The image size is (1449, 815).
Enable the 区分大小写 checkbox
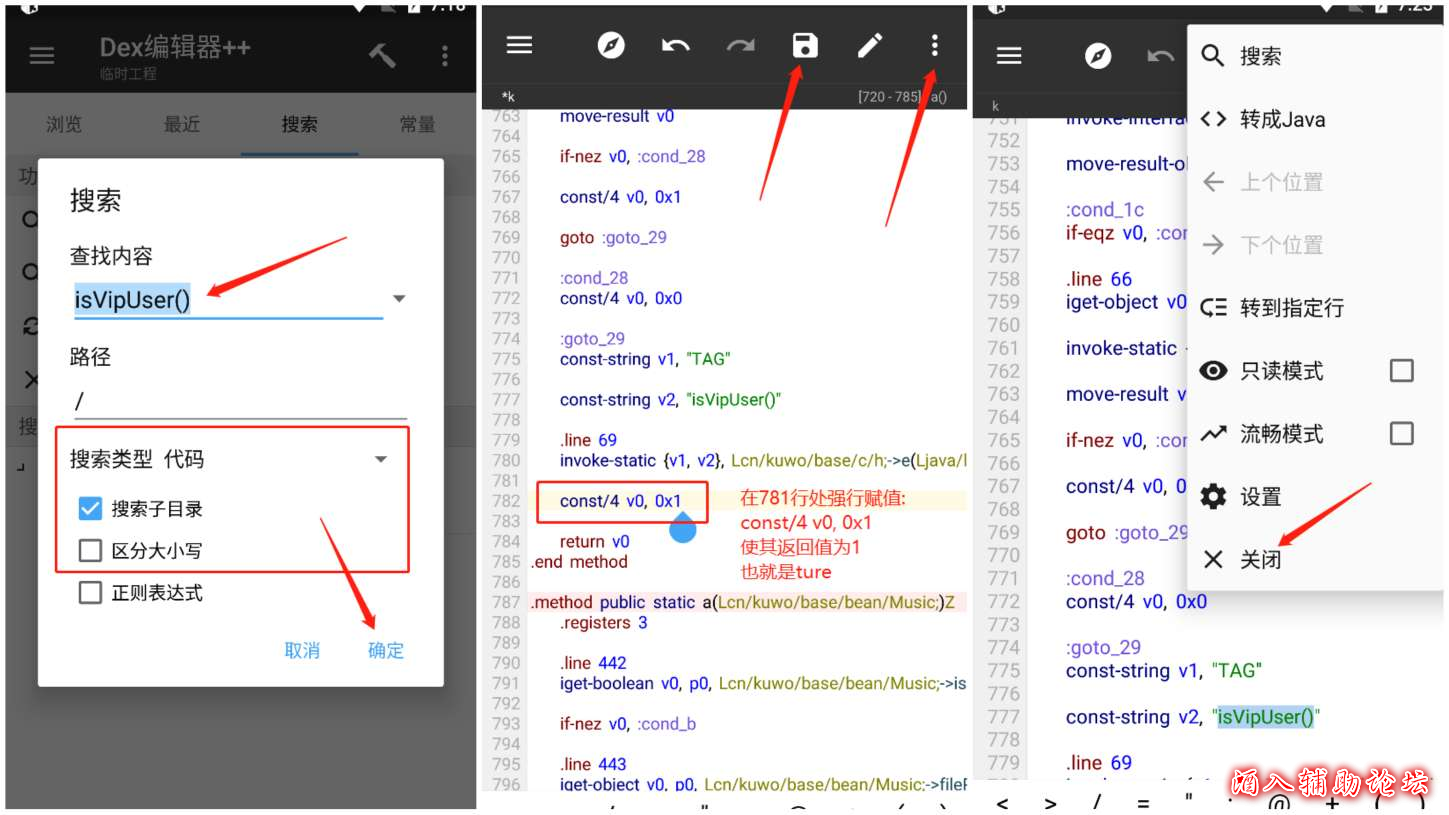point(90,551)
